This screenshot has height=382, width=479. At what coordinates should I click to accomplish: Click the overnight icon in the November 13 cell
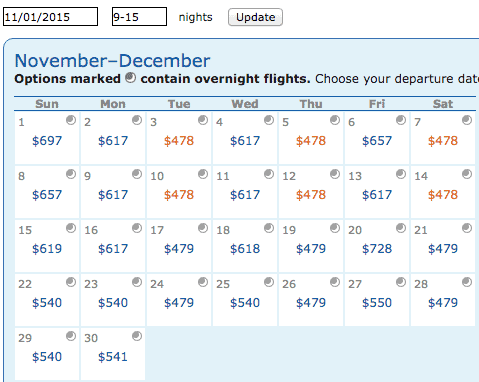[401, 174]
